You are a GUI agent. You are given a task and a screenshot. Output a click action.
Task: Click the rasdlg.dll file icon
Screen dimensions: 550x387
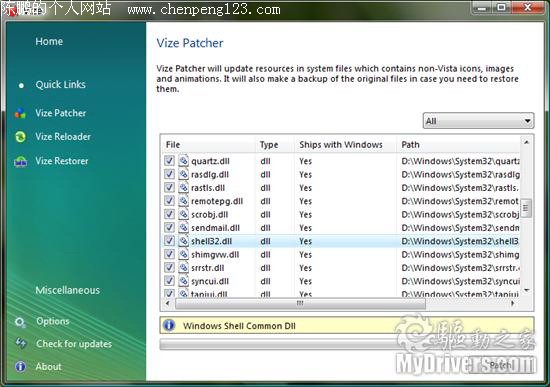point(183,174)
